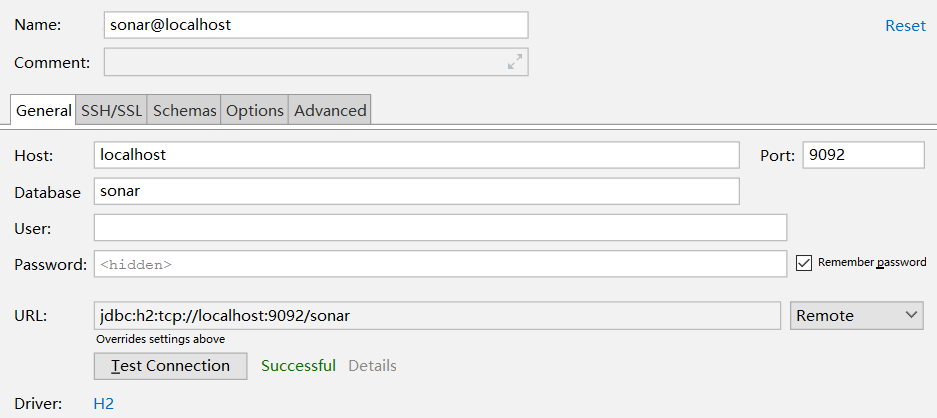Toggle the Remember password checkbox

[804, 263]
